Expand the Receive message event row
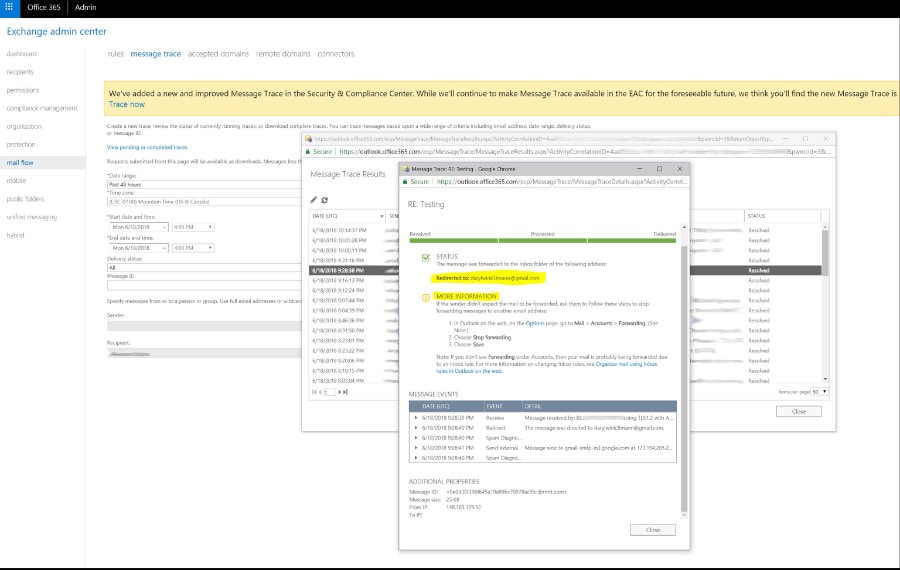 (x=416, y=418)
